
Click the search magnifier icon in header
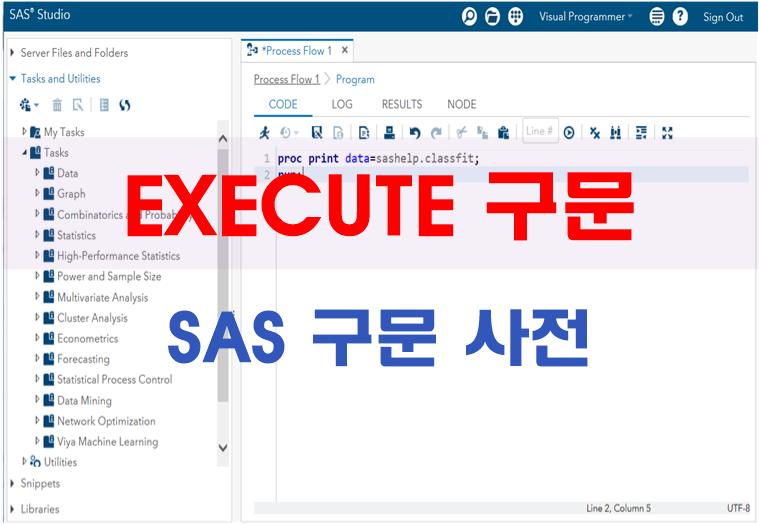(x=469, y=17)
